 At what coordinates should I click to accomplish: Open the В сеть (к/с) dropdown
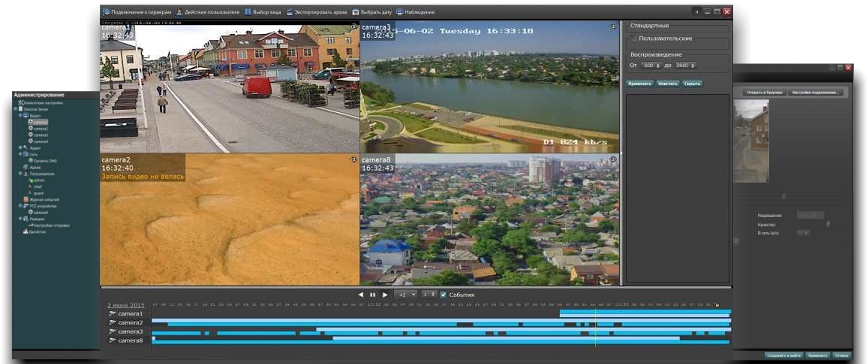click(803, 233)
